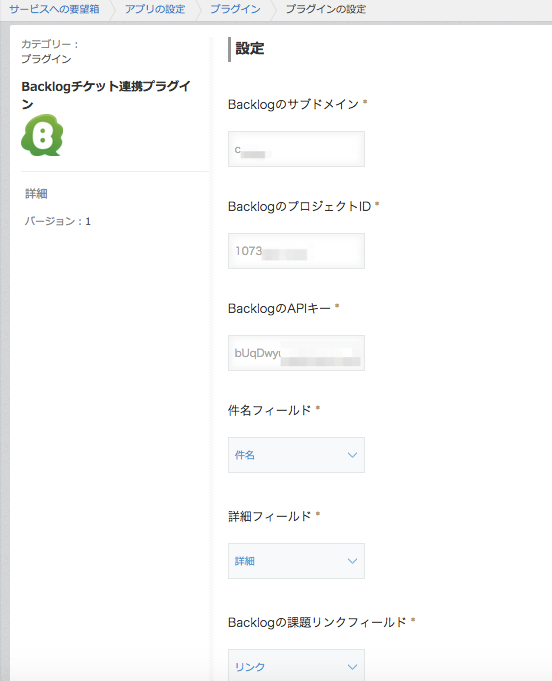Click the 詳細 label in sidebar

[36, 194]
